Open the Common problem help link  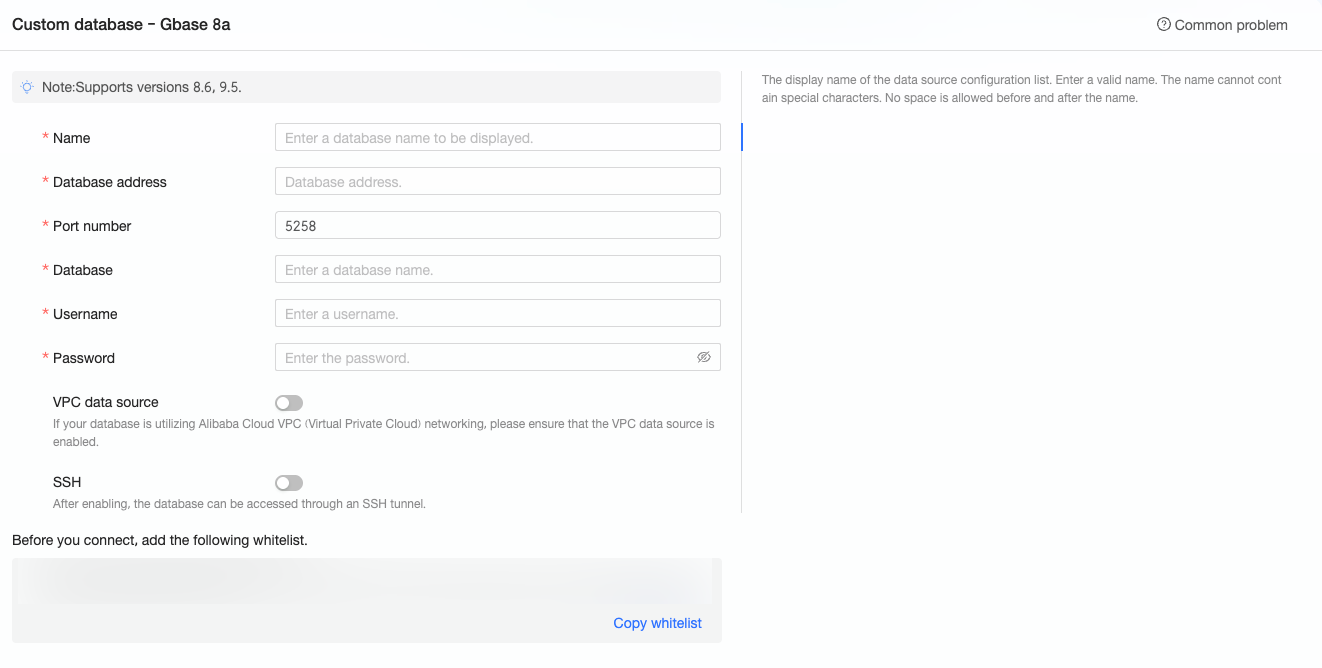pyautogui.click(x=1230, y=25)
